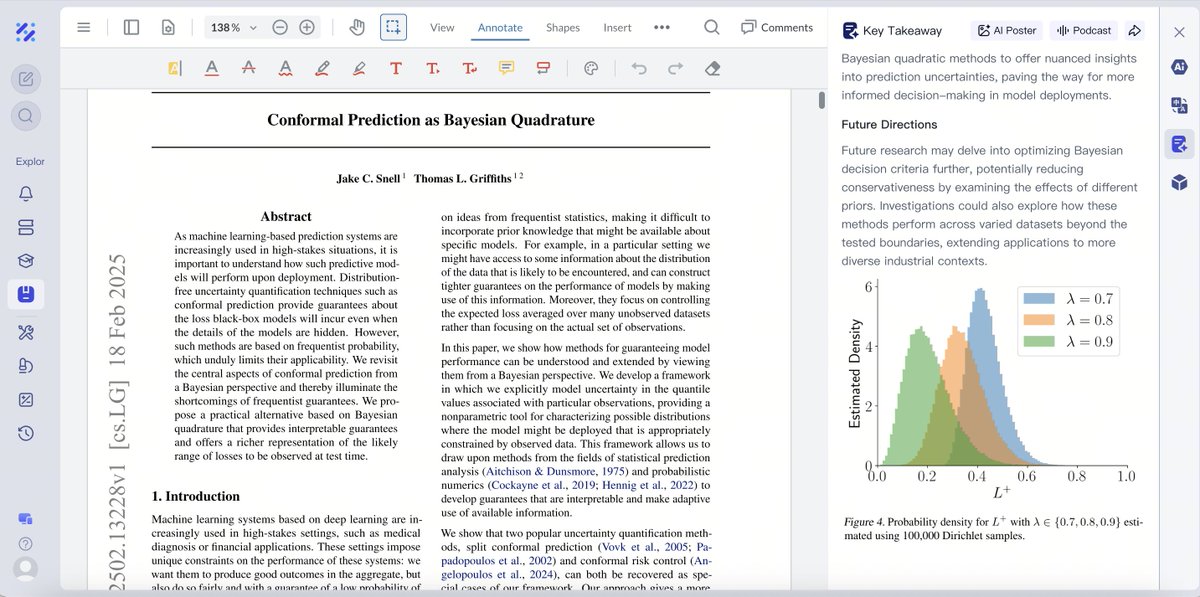The height and width of the screenshot is (597, 1200).
Task: Activate the area selection tool
Action: [394, 27]
